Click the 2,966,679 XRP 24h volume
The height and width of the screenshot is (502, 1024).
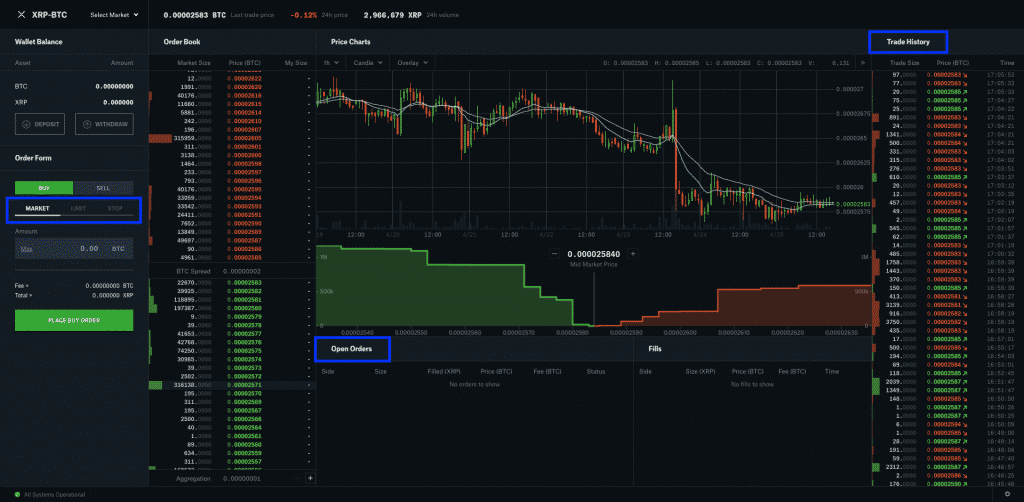tap(392, 14)
